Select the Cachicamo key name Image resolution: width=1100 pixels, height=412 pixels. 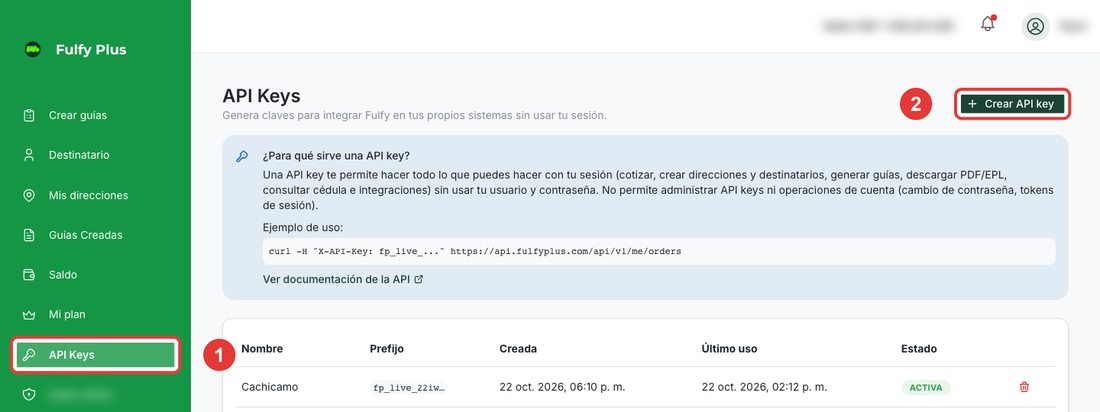click(x=267, y=387)
